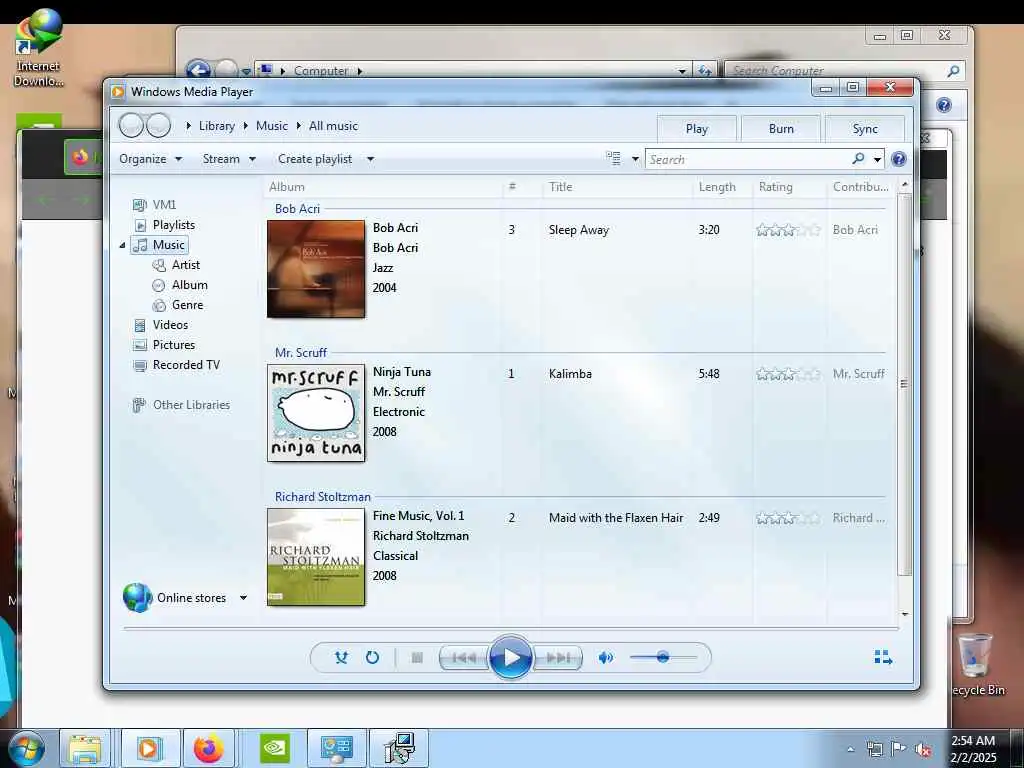The width and height of the screenshot is (1024, 768).
Task: Open Media Player help question icon
Action: pyautogui.click(x=899, y=159)
